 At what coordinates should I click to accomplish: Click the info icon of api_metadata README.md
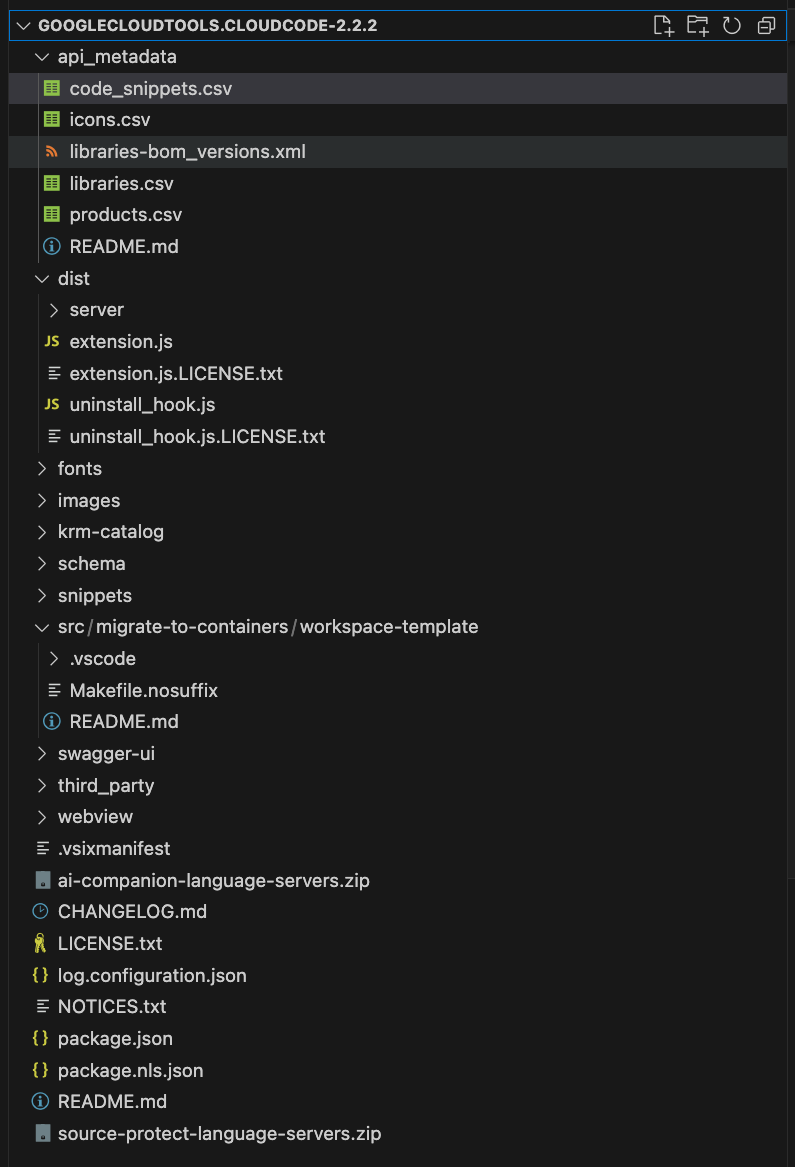point(51,246)
